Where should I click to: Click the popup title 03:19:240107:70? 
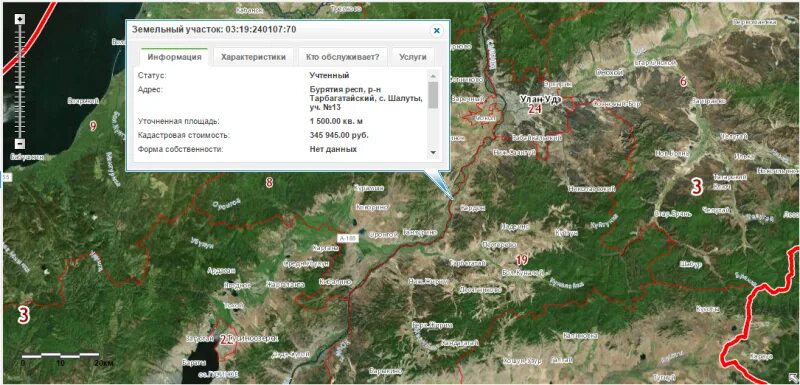(260, 30)
